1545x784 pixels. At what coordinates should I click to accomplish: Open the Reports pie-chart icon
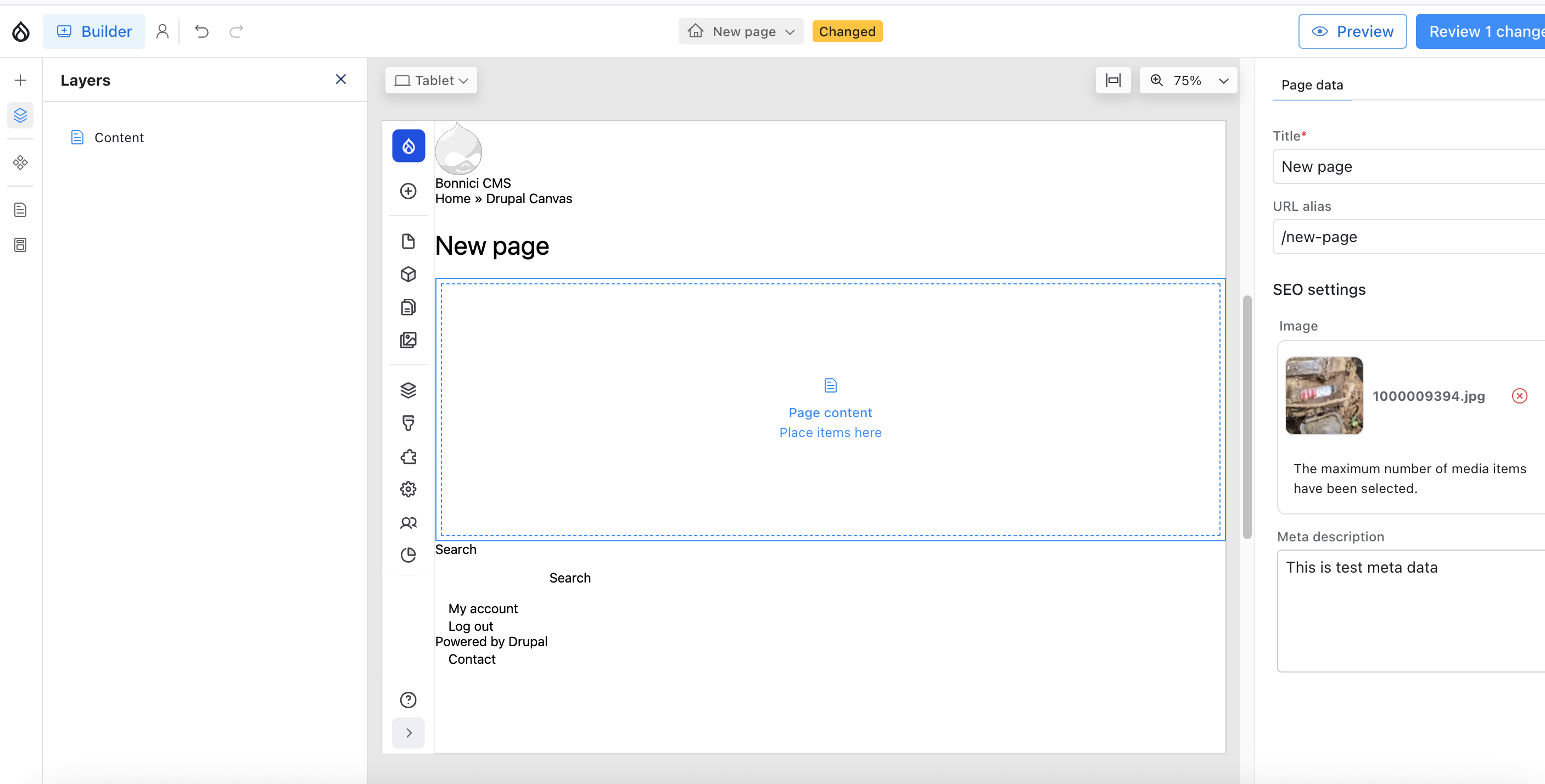(x=408, y=555)
